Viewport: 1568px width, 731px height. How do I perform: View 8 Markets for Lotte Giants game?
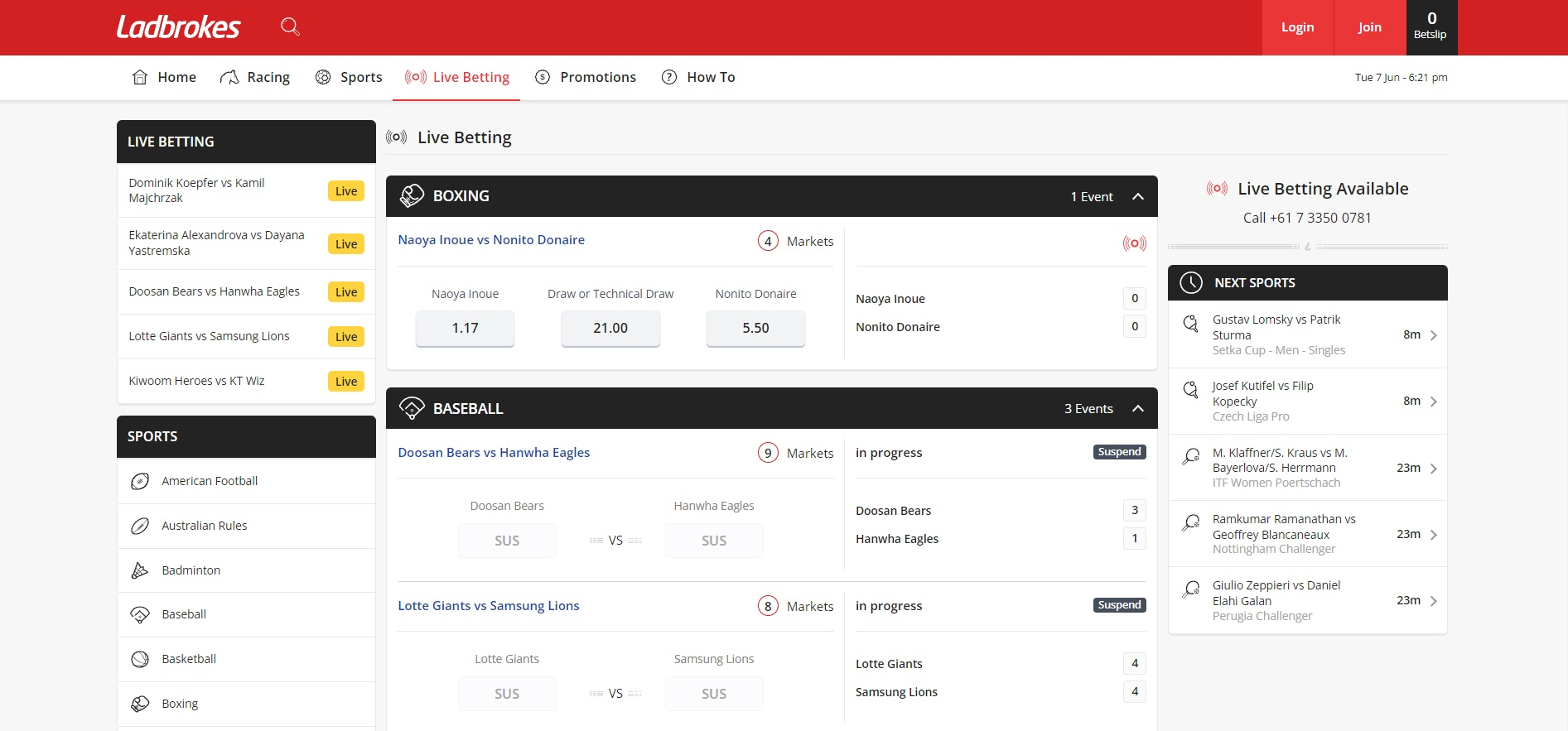[x=796, y=606]
